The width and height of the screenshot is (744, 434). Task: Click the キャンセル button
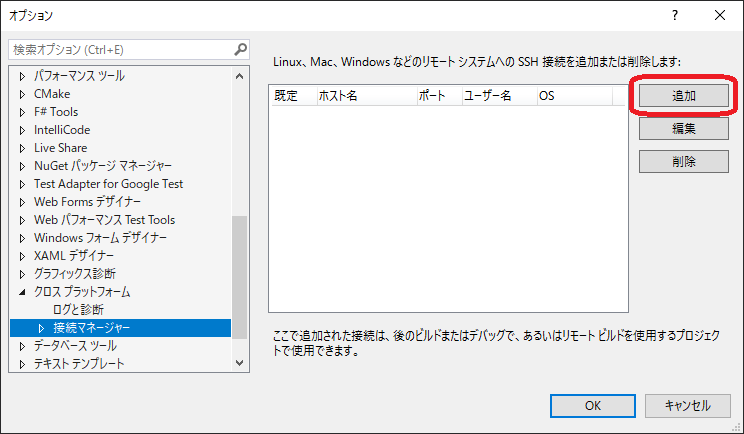[x=688, y=406]
